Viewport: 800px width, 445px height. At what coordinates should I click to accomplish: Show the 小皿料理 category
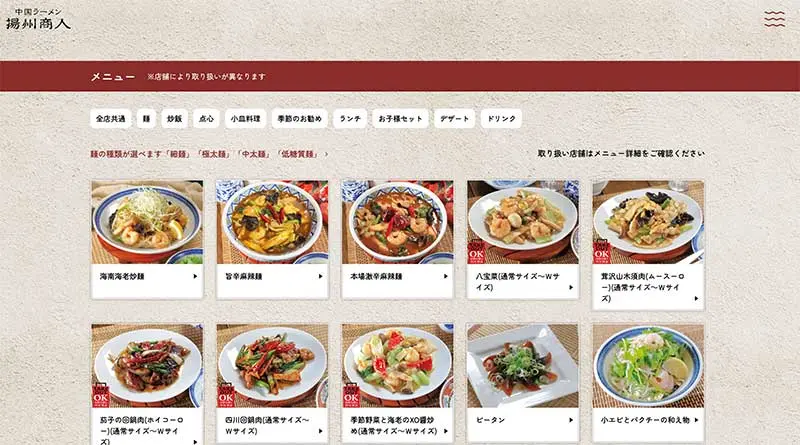pos(245,118)
